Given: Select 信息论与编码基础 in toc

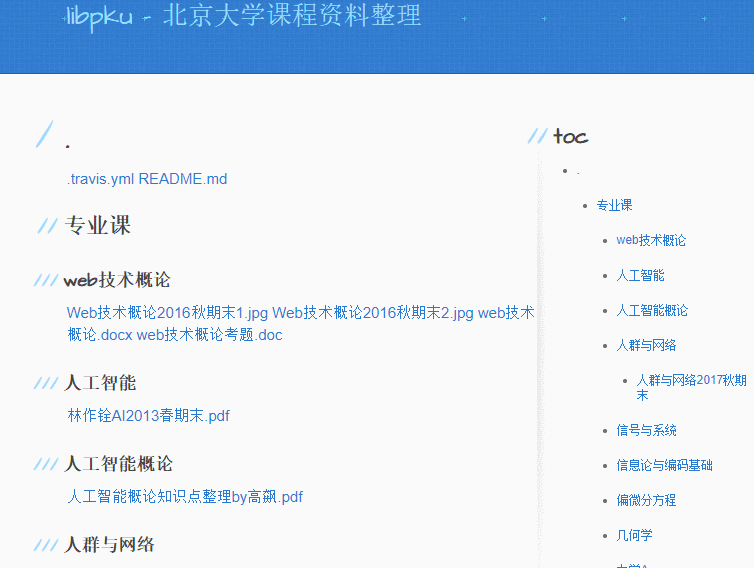Looking at the screenshot, I should pos(665,465).
